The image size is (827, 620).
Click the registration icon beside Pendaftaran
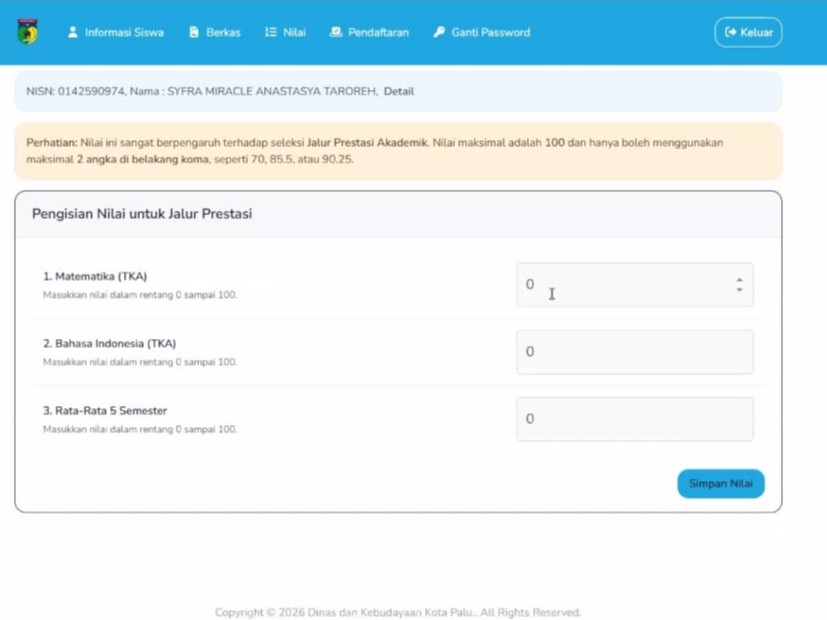pyautogui.click(x=336, y=32)
